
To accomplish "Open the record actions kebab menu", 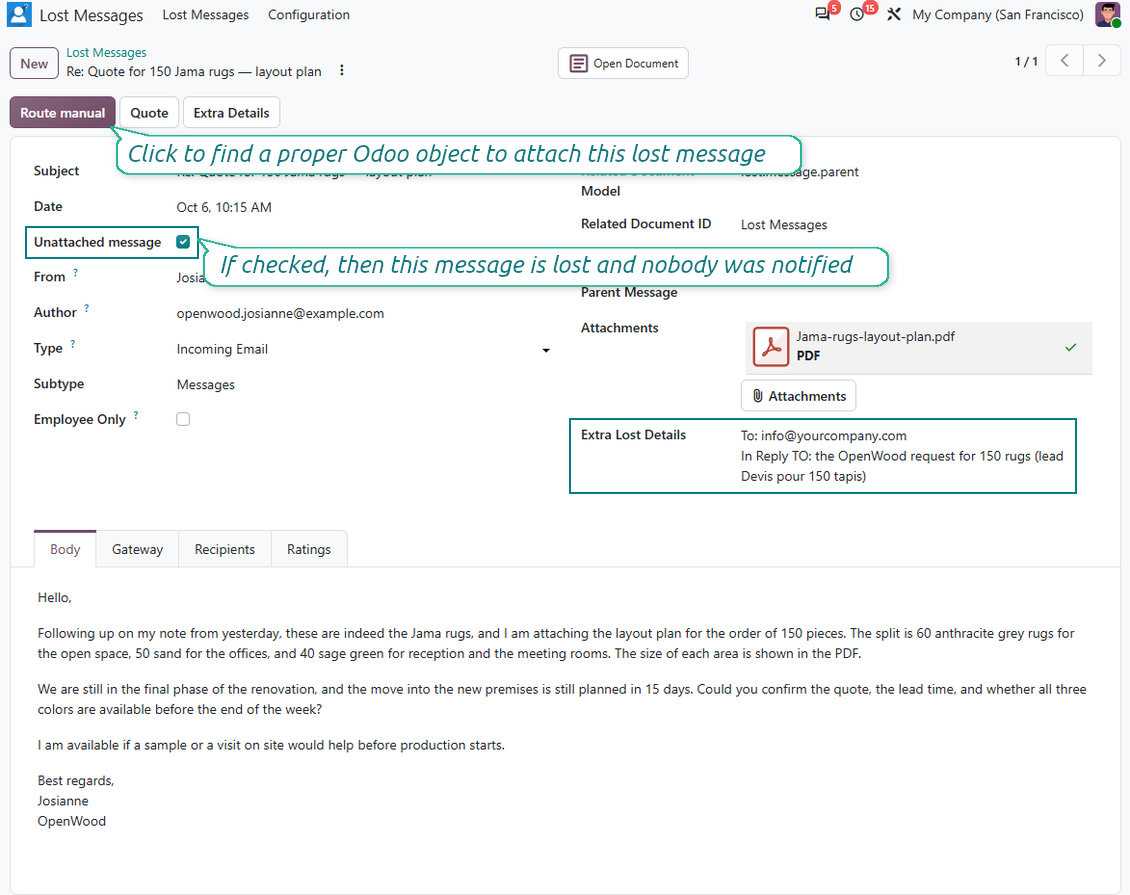I will pyautogui.click(x=342, y=70).
